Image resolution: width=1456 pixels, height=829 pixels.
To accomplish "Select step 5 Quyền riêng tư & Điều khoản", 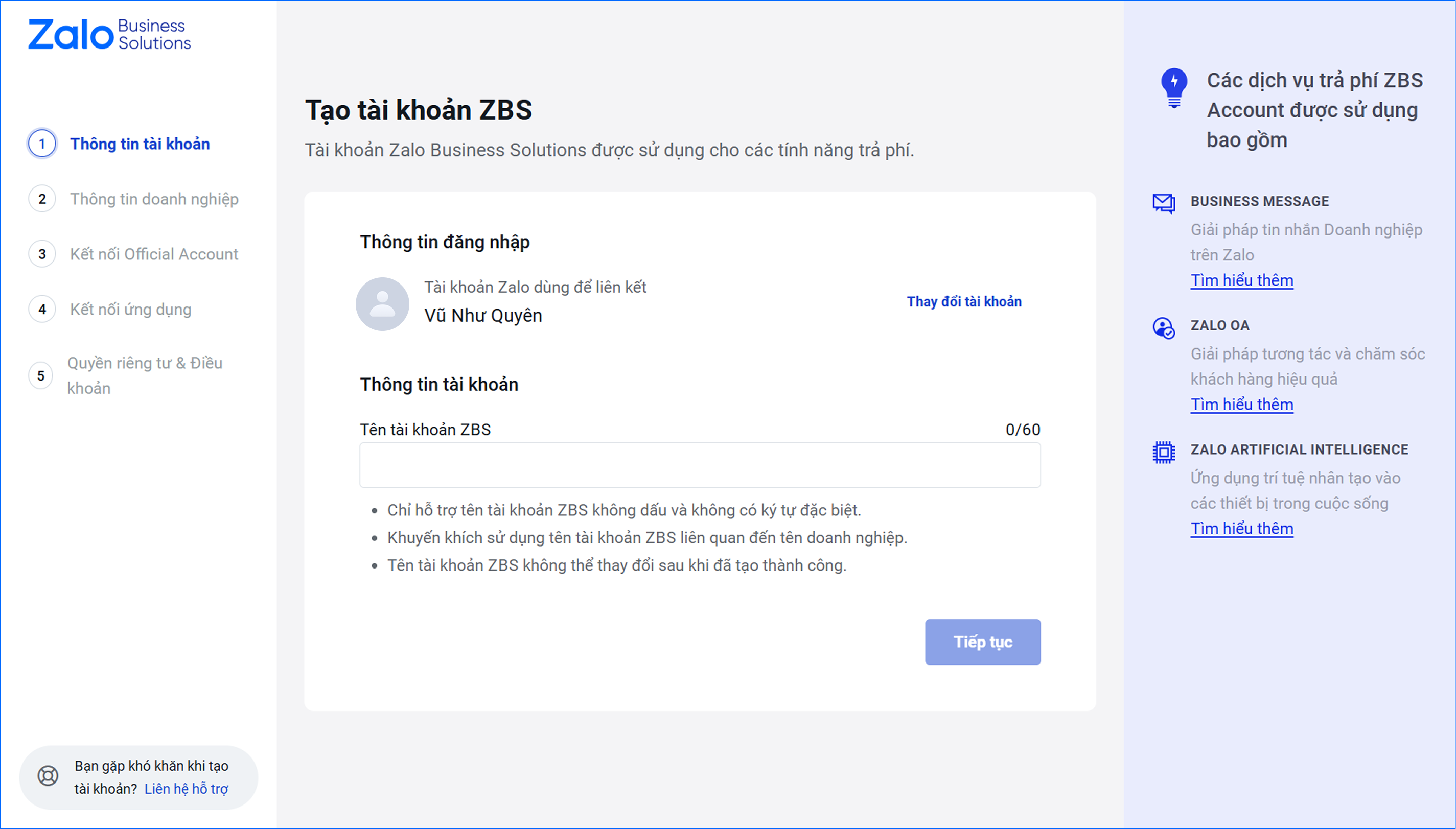I will (145, 376).
